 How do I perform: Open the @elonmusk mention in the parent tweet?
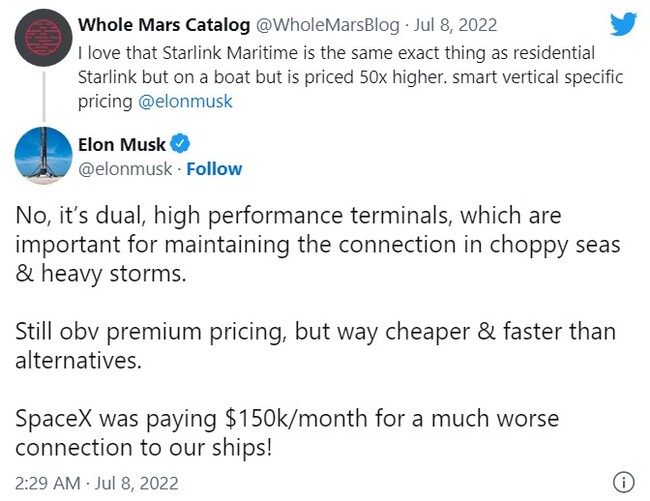click(x=185, y=101)
